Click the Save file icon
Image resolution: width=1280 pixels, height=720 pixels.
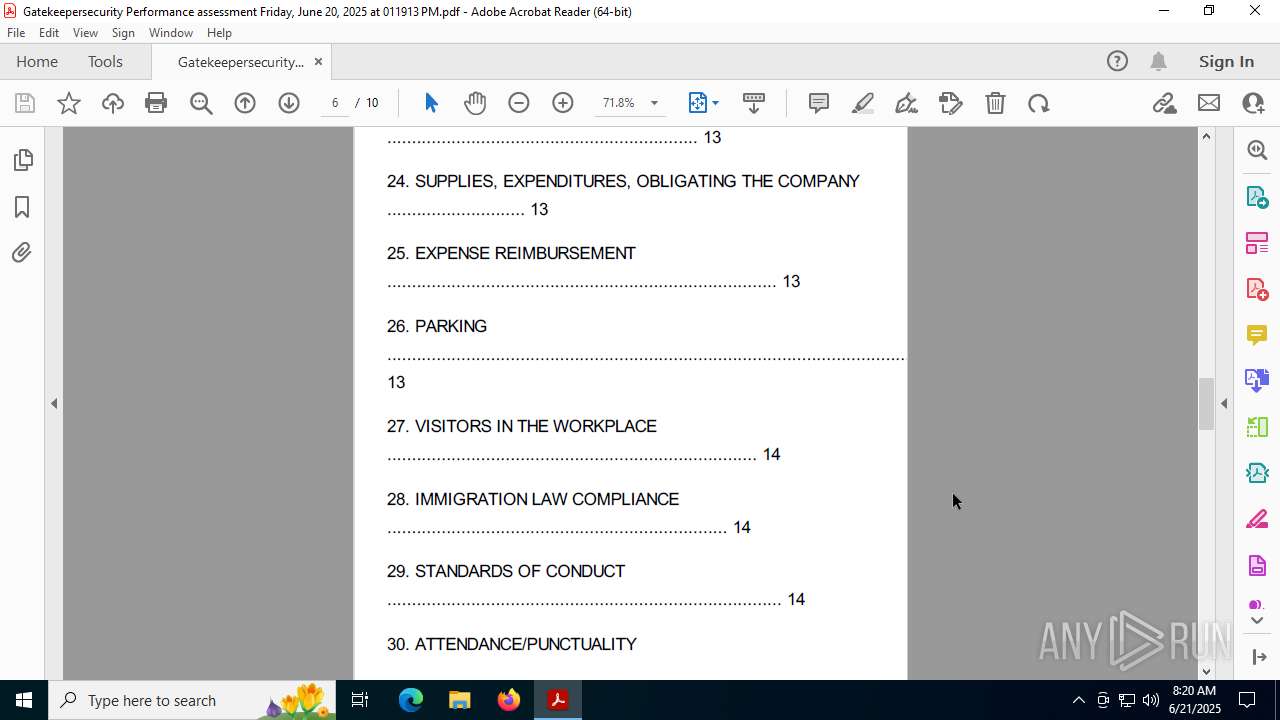point(25,103)
